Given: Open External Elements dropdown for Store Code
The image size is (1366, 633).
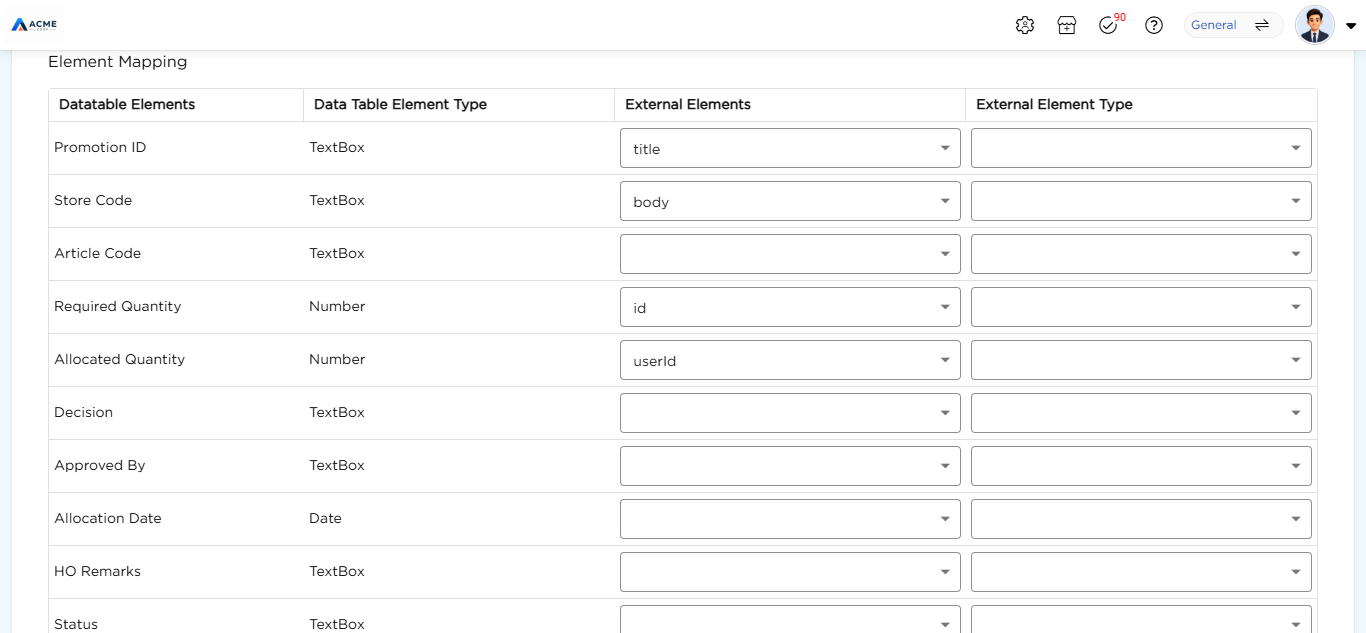Looking at the screenshot, I should (x=790, y=201).
